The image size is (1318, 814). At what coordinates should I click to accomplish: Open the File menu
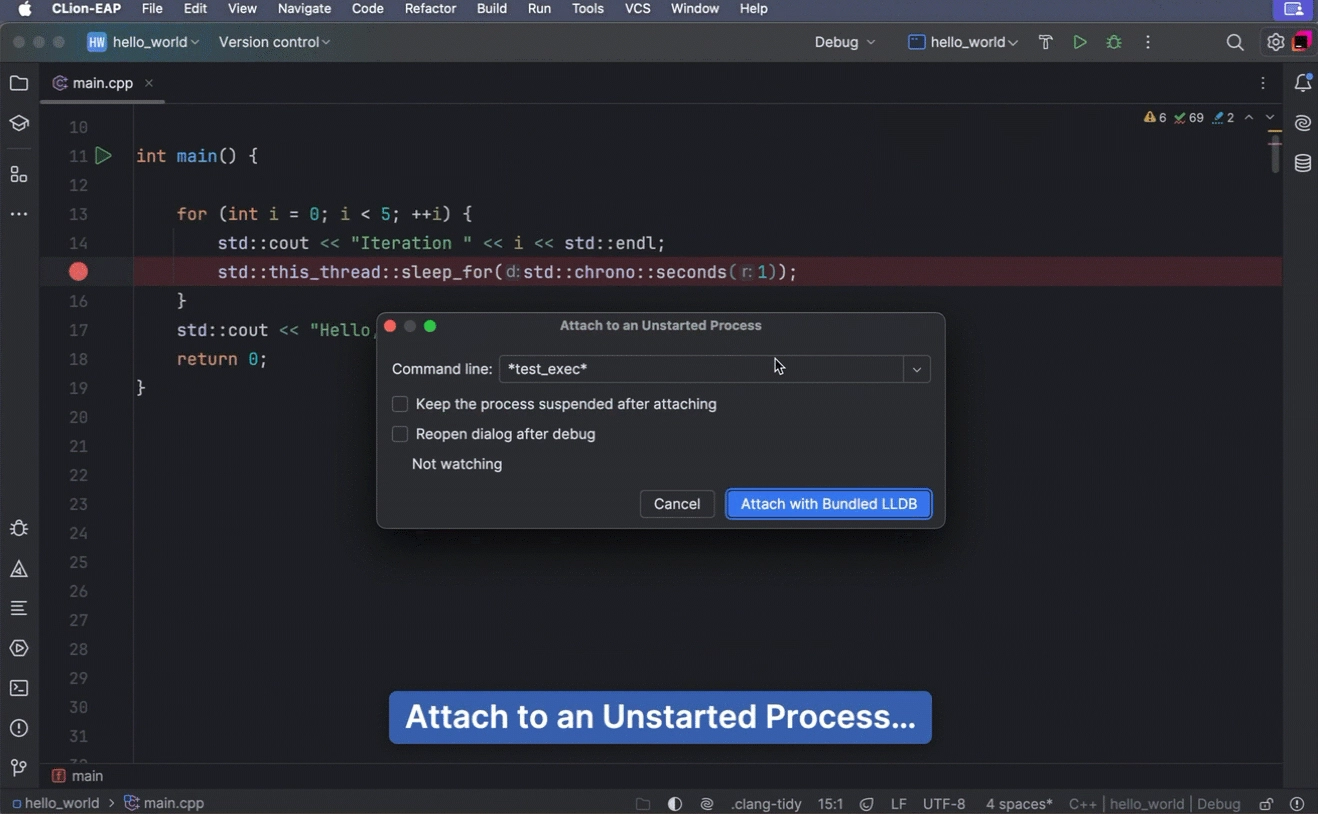tap(152, 9)
